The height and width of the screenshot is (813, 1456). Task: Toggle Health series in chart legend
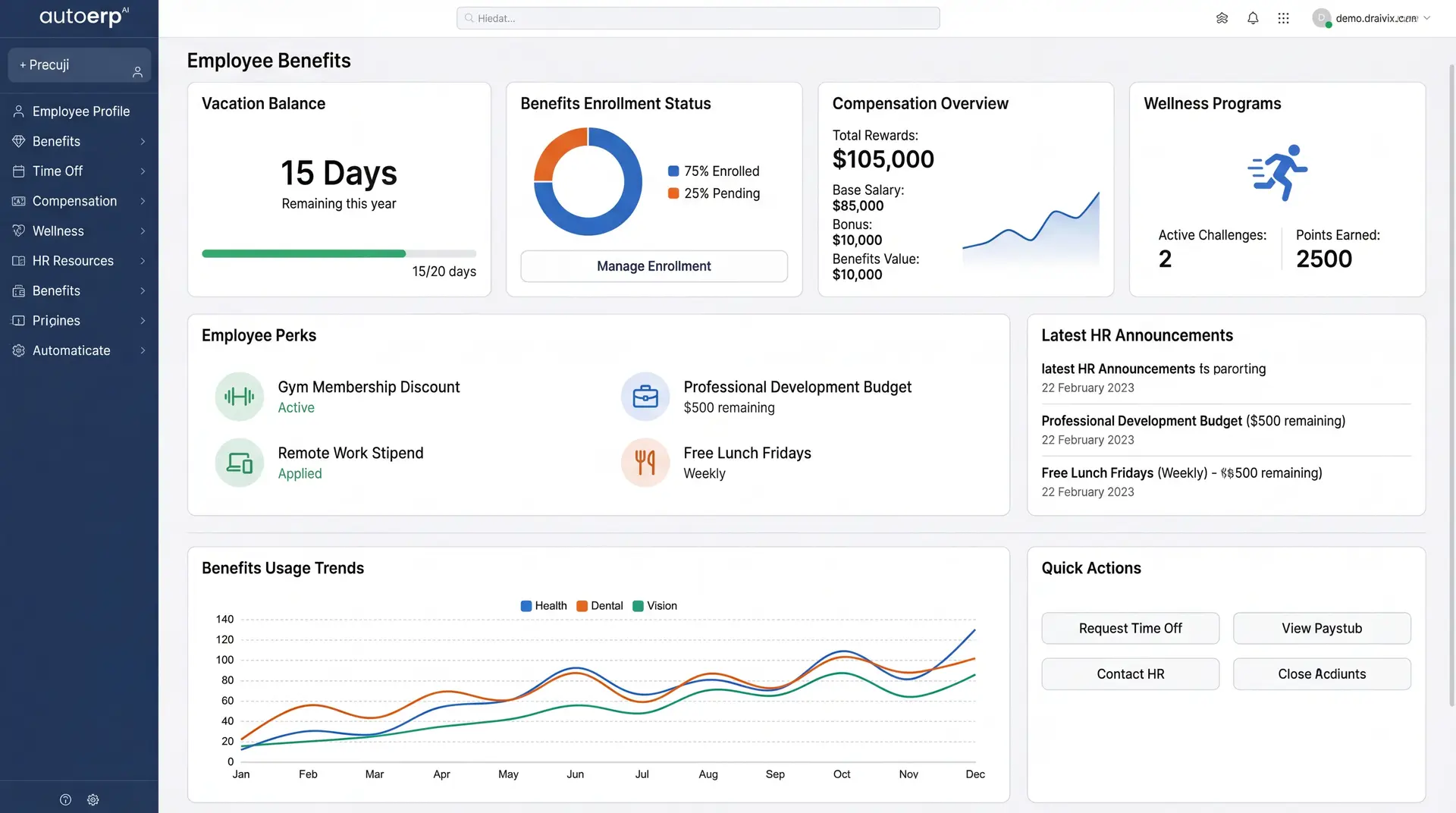(544, 605)
